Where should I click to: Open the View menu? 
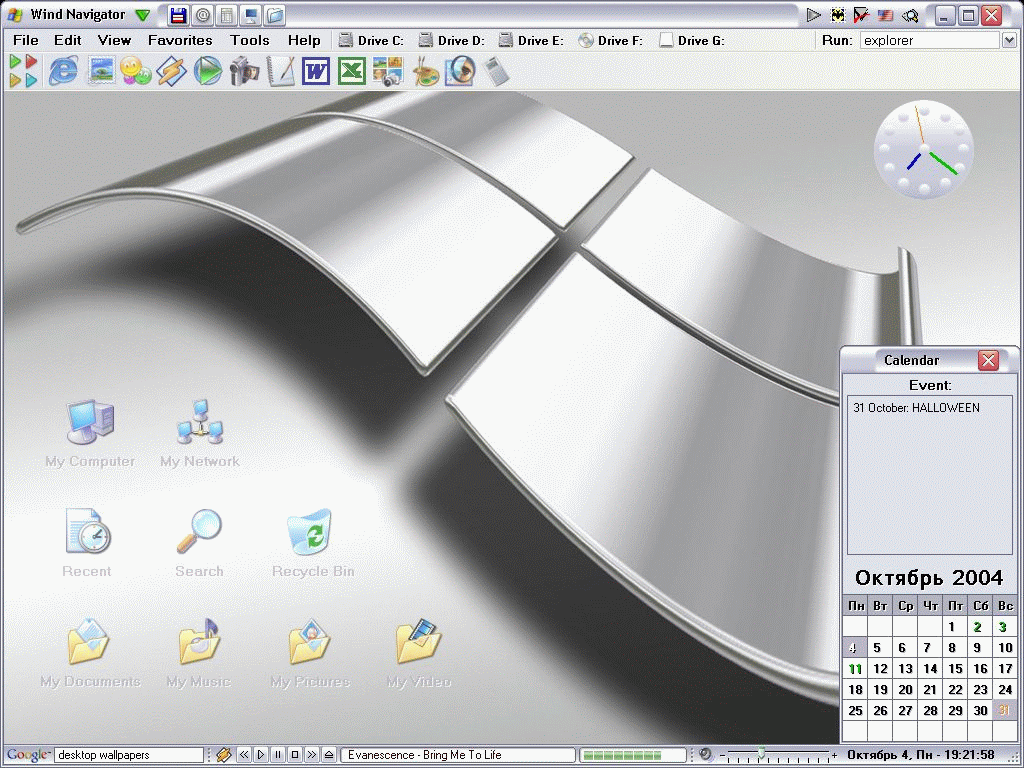point(114,40)
